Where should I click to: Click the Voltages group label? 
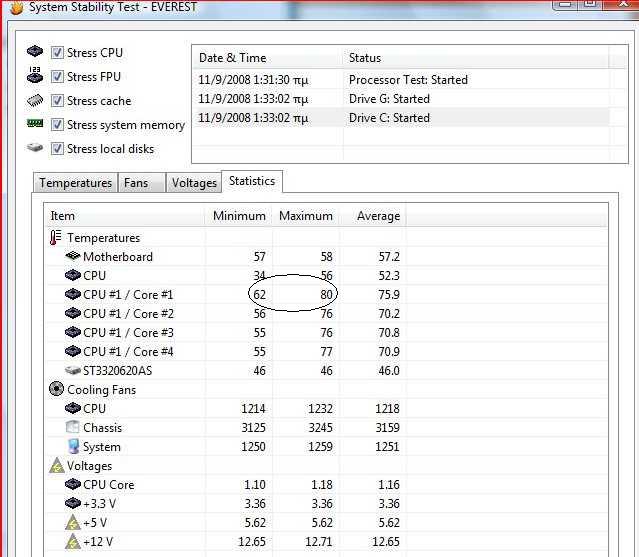click(89, 466)
